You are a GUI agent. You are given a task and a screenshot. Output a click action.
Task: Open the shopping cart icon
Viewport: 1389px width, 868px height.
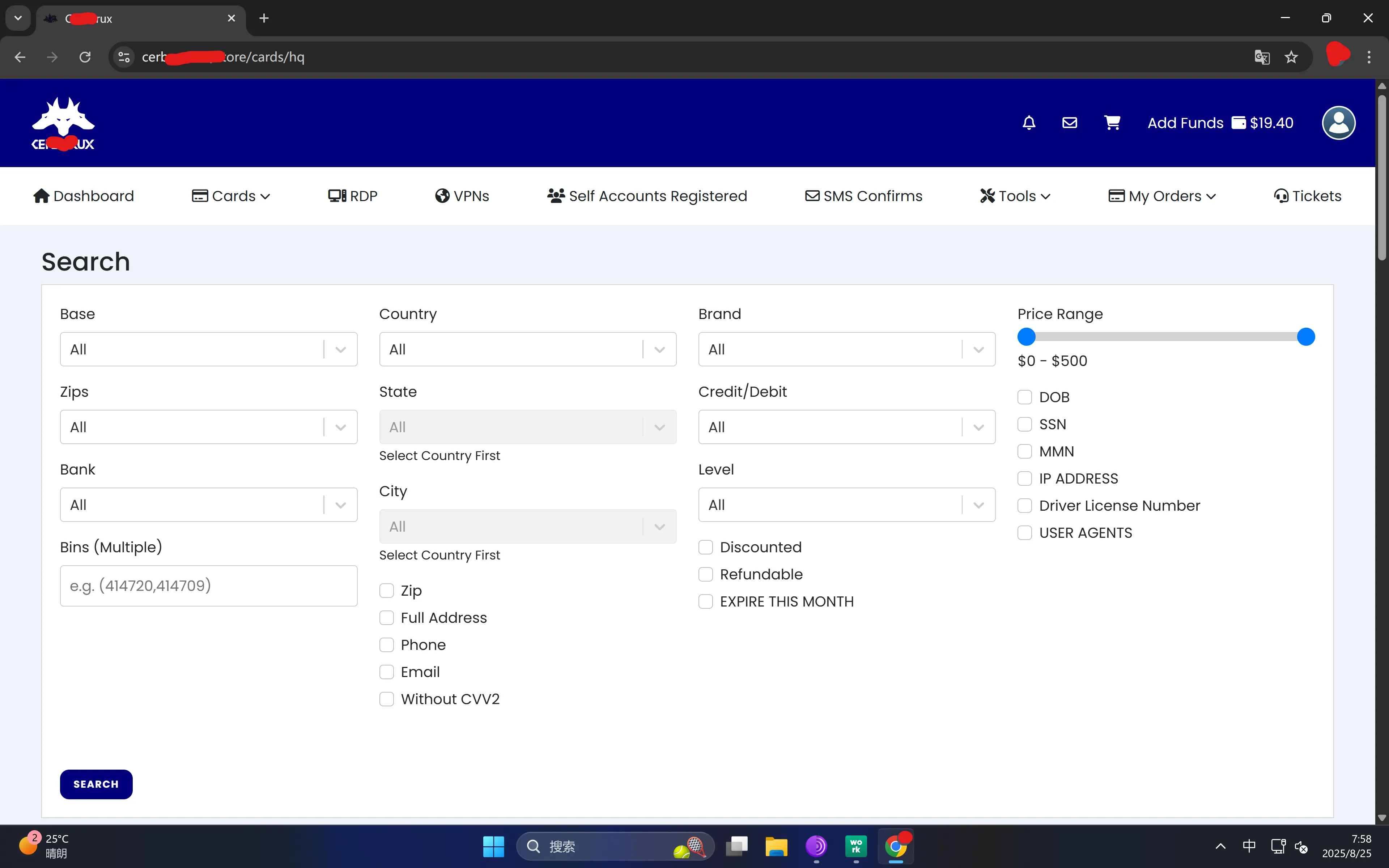[1112, 123]
